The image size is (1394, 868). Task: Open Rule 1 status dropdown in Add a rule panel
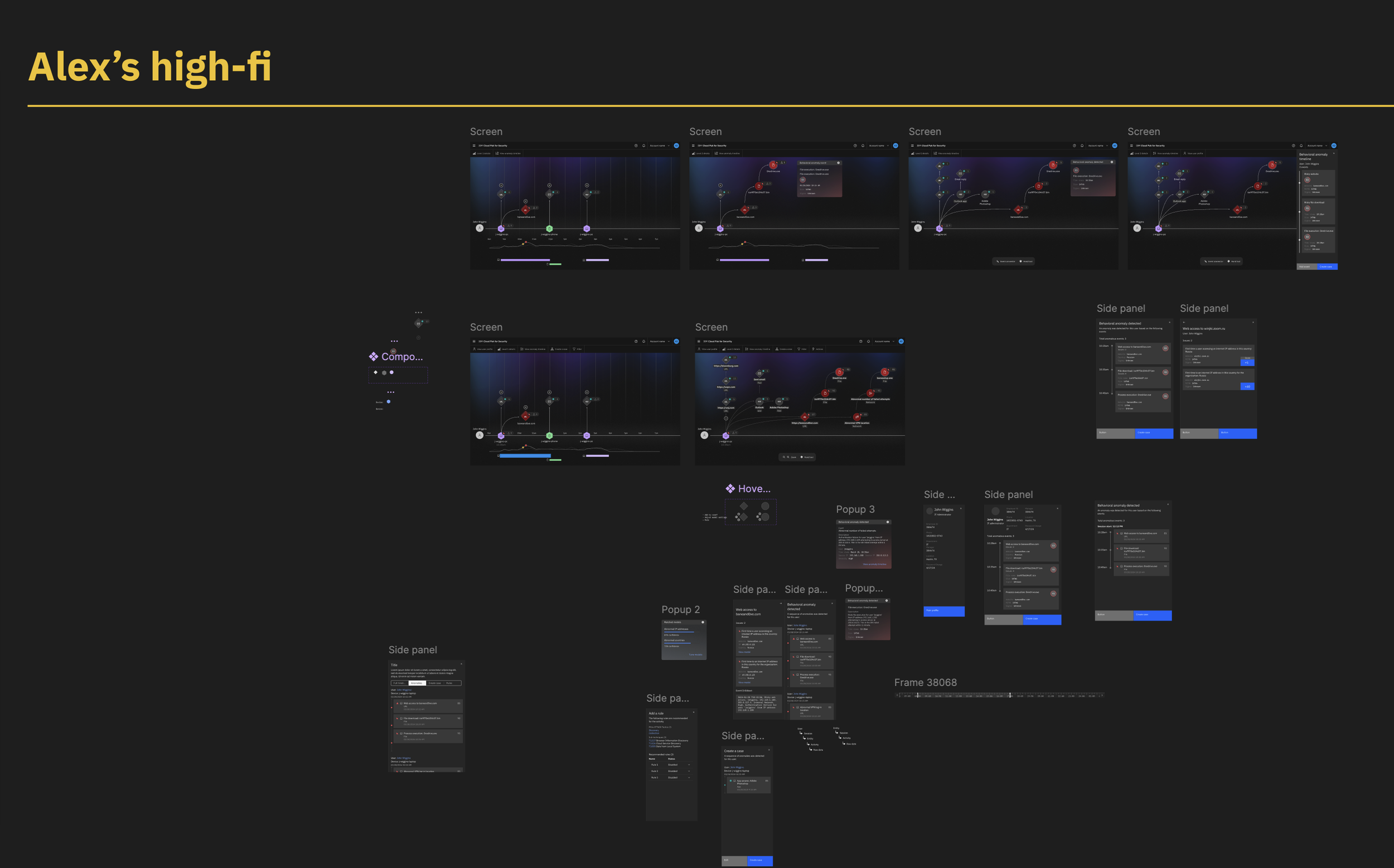point(689,765)
